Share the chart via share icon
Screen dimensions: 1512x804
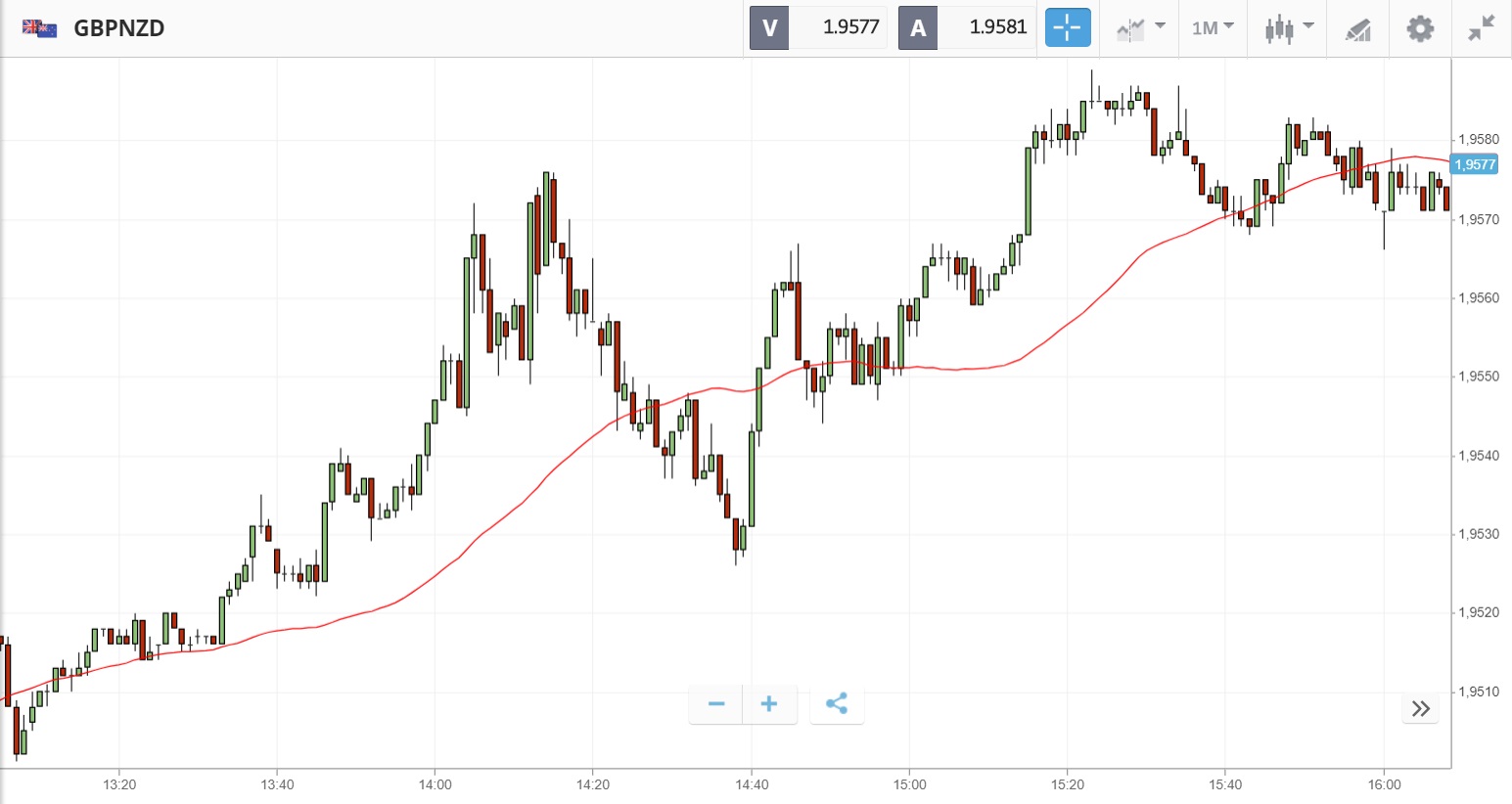point(837,704)
